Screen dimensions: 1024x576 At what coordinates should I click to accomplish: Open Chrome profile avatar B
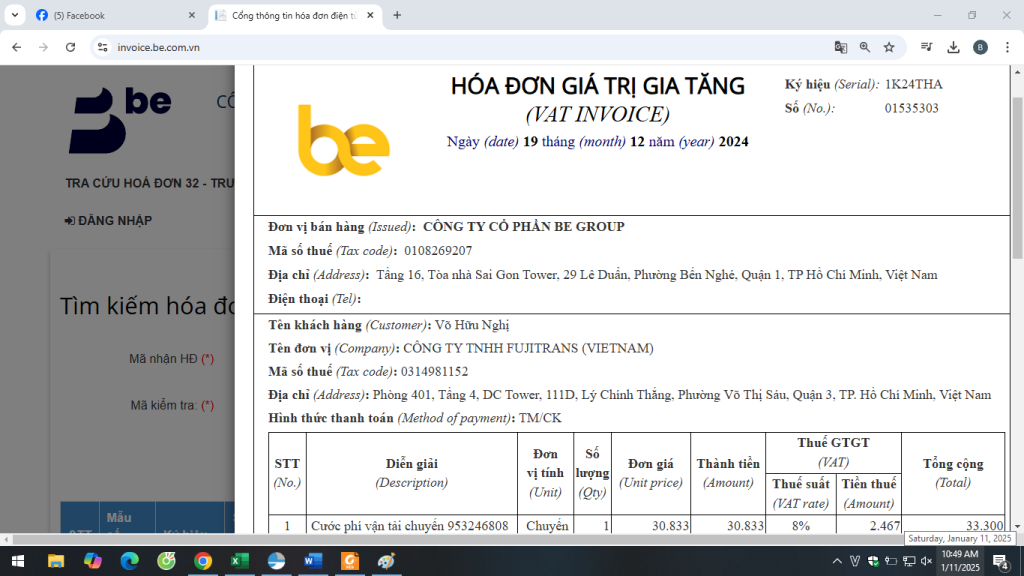[980, 47]
